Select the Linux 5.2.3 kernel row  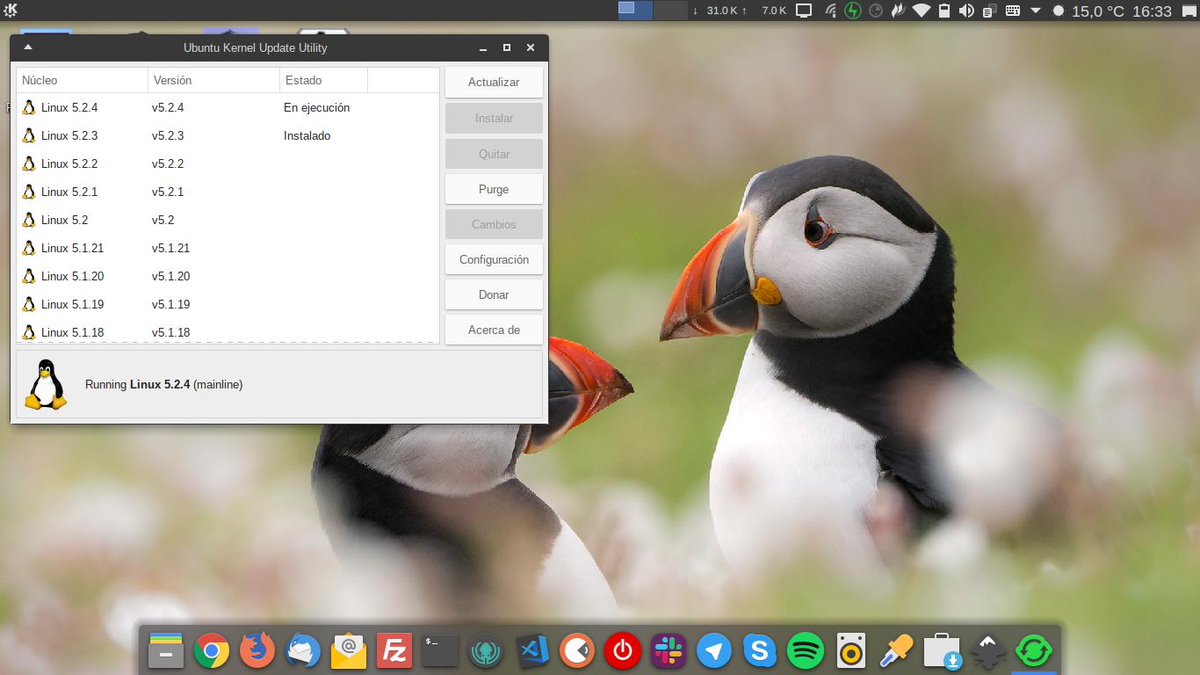[x=228, y=135]
